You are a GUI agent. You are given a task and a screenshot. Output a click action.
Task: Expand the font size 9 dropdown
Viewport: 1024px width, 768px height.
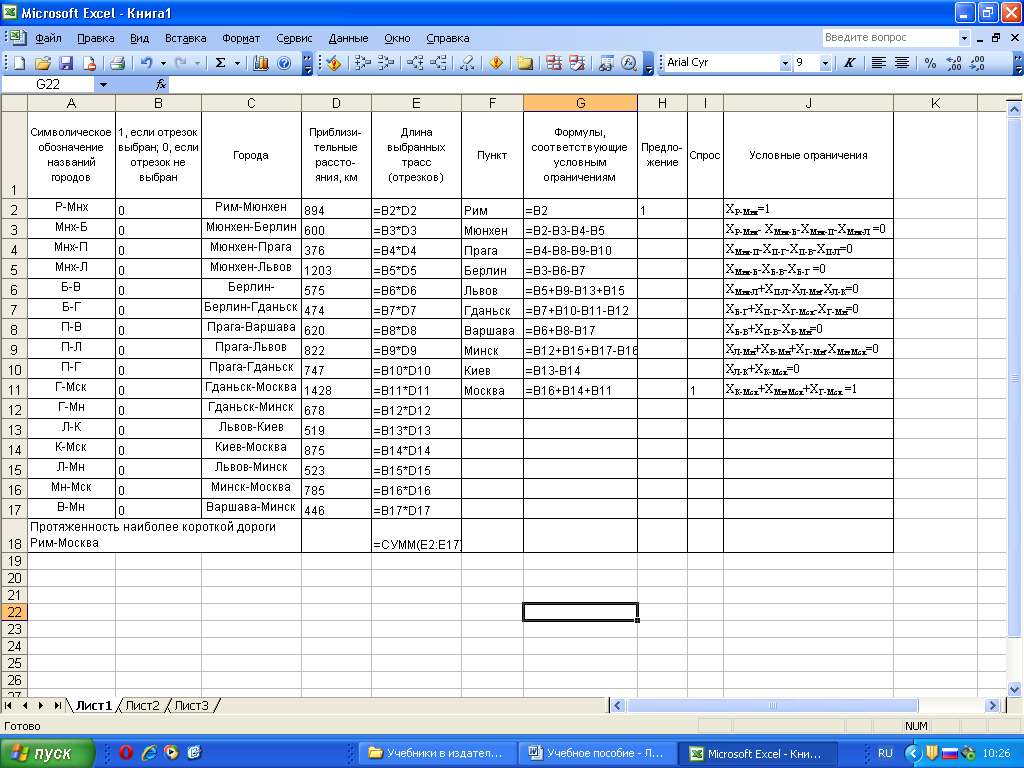[825, 63]
